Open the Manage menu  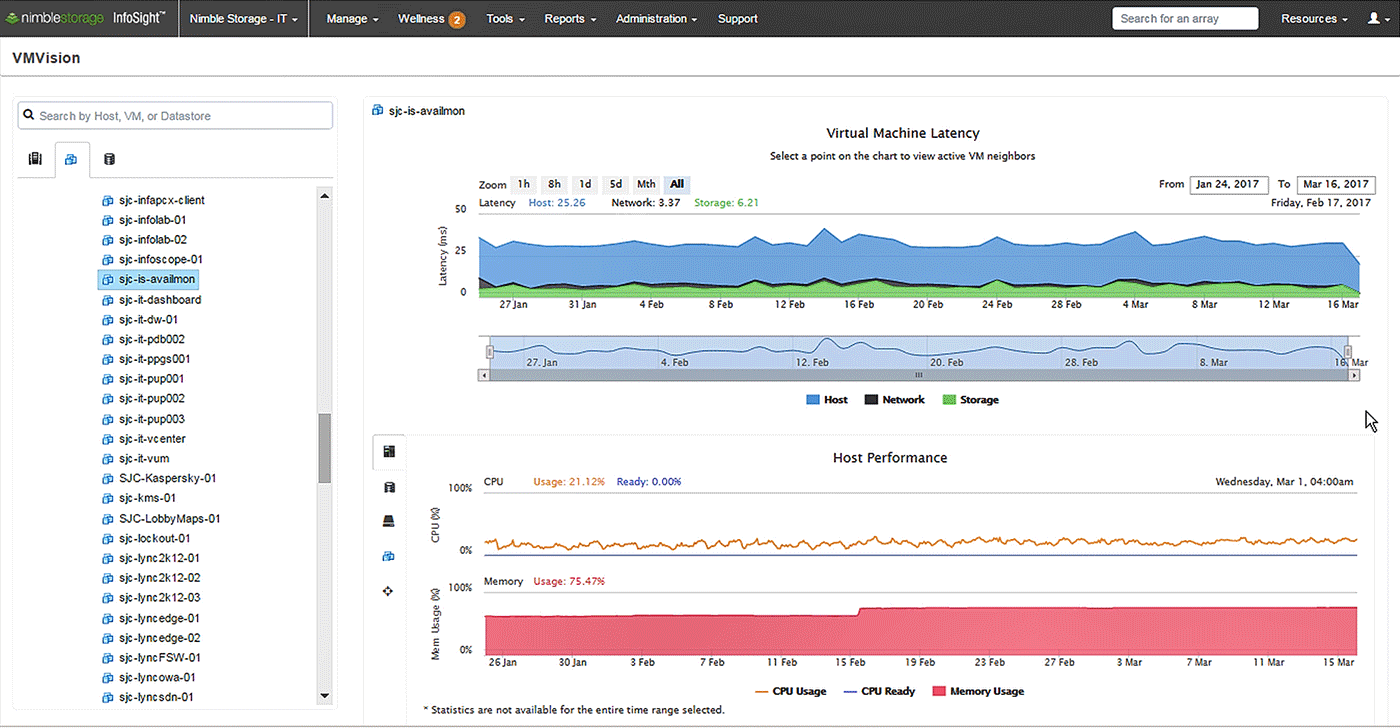pyautogui.click(x=352, y=19)
